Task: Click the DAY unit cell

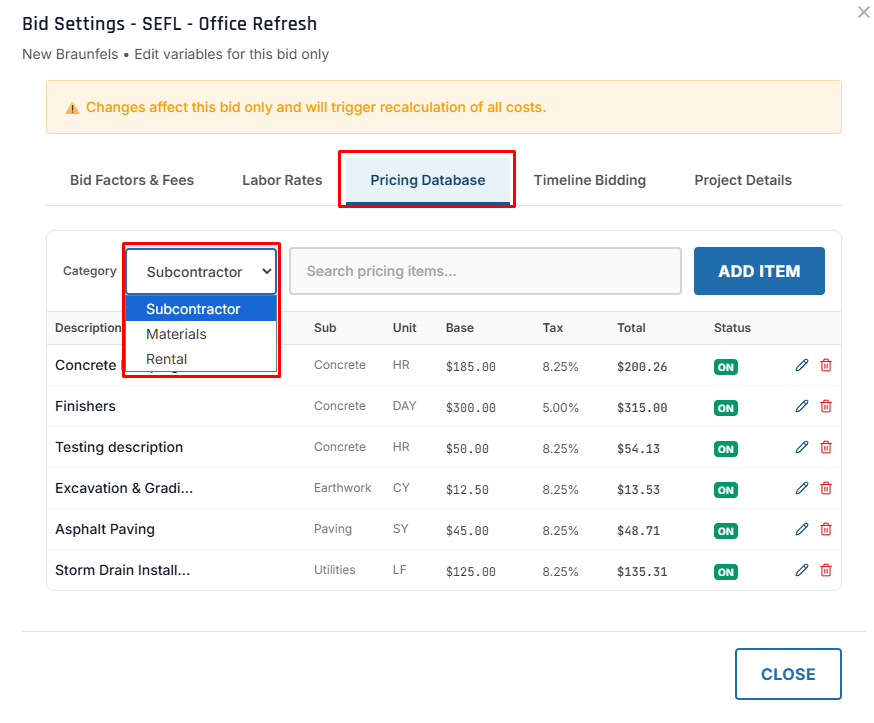Action: click(x=404, y=406)
